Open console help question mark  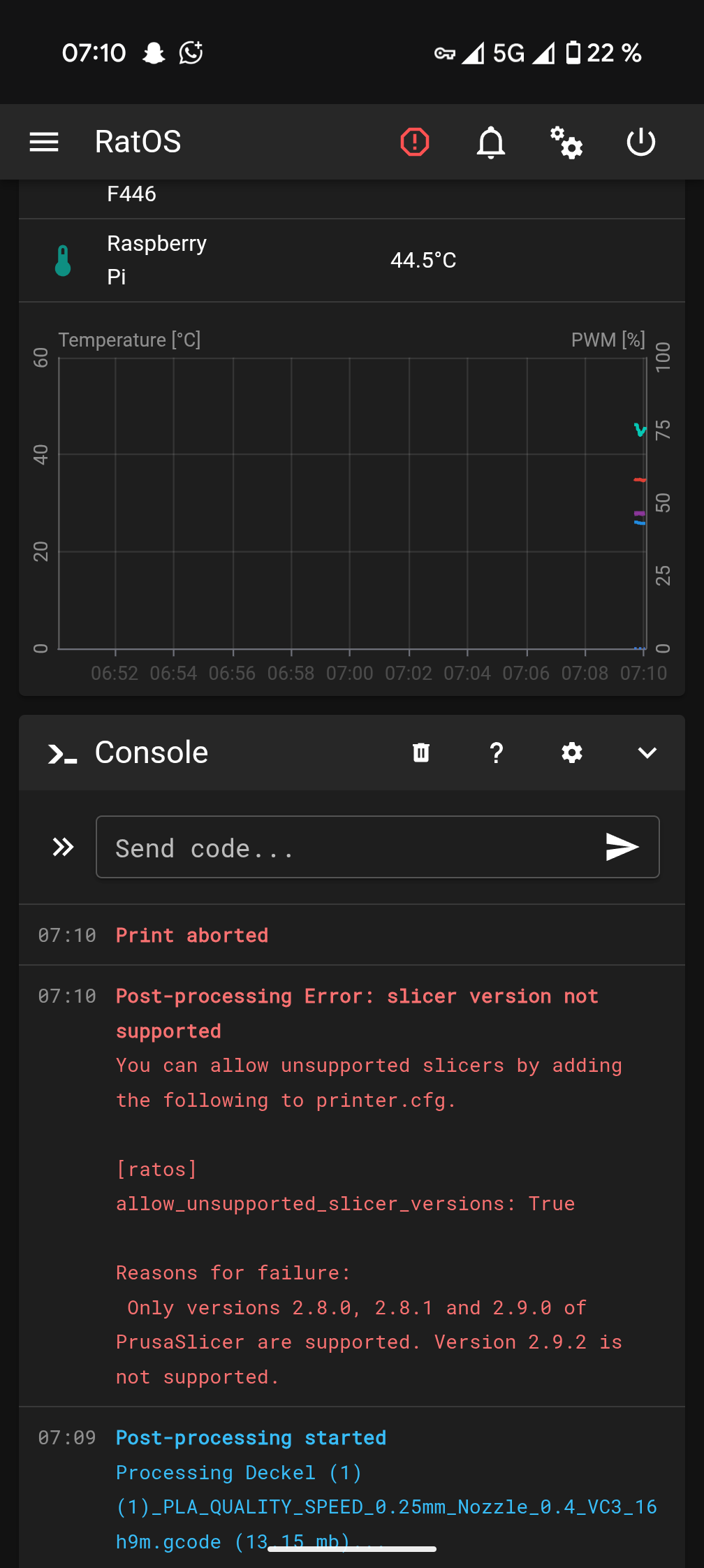pyautogui.click(x=497, y=753)
